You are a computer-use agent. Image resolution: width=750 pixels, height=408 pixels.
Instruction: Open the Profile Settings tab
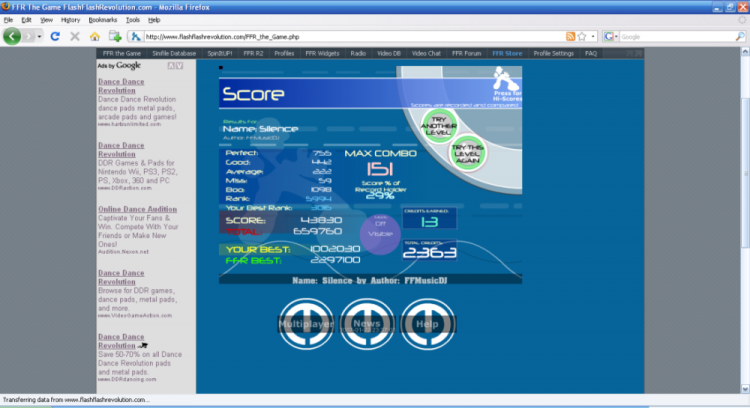553,53
